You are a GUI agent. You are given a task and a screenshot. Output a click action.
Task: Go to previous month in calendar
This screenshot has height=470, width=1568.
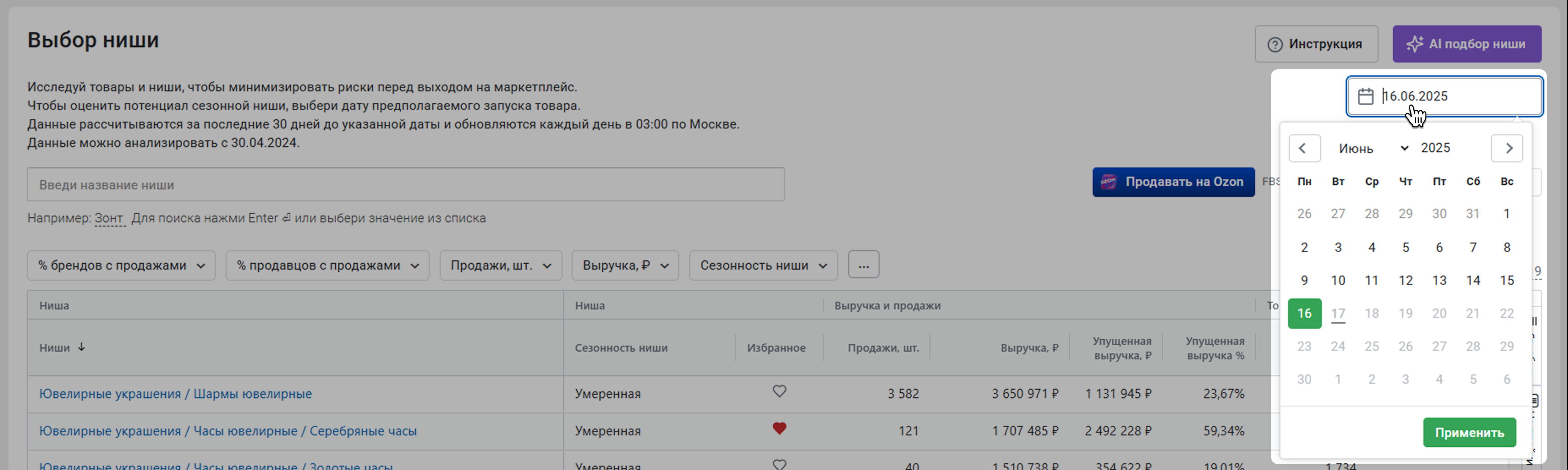1304,148
